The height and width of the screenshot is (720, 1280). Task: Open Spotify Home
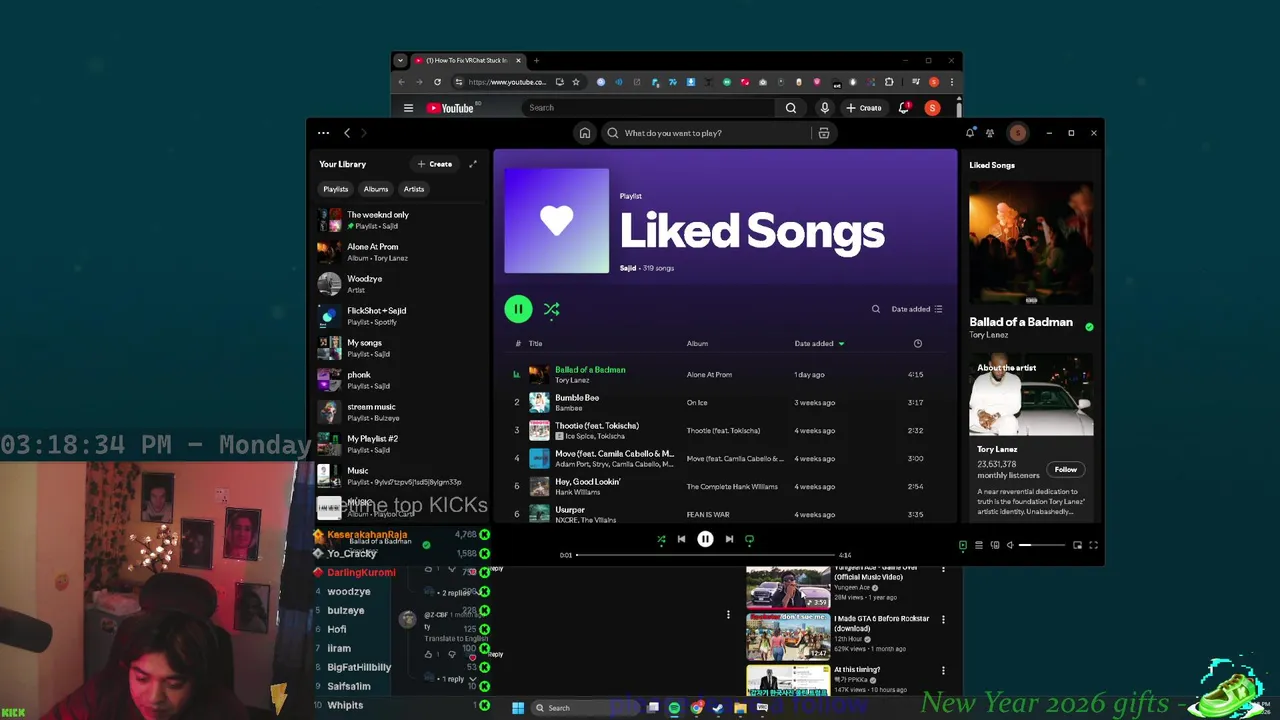[585, 133]
